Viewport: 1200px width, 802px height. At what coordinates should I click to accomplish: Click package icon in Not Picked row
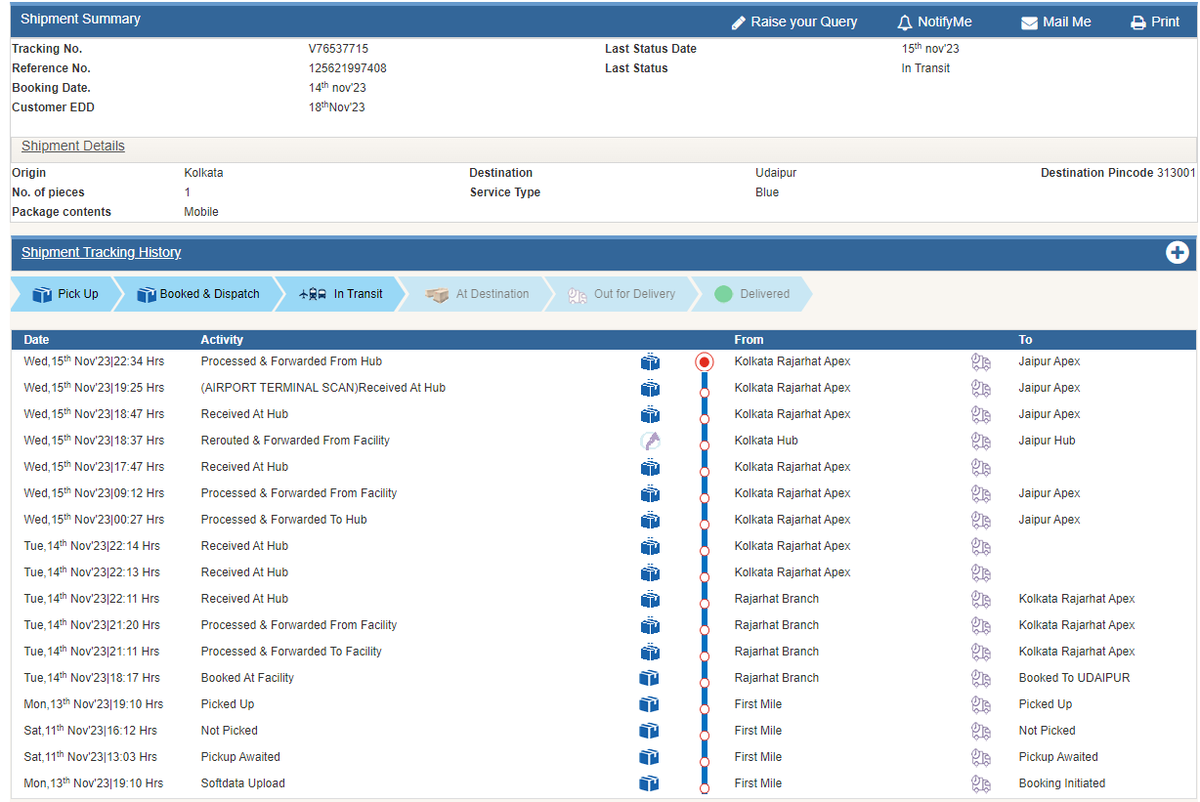[650, 731]
